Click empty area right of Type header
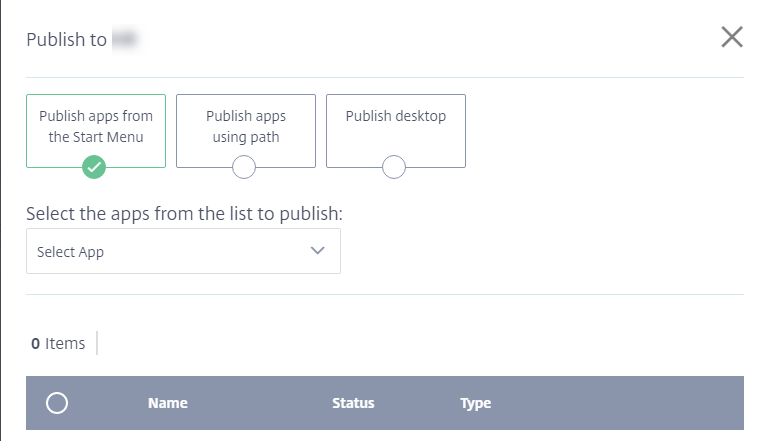 point(620,404)
